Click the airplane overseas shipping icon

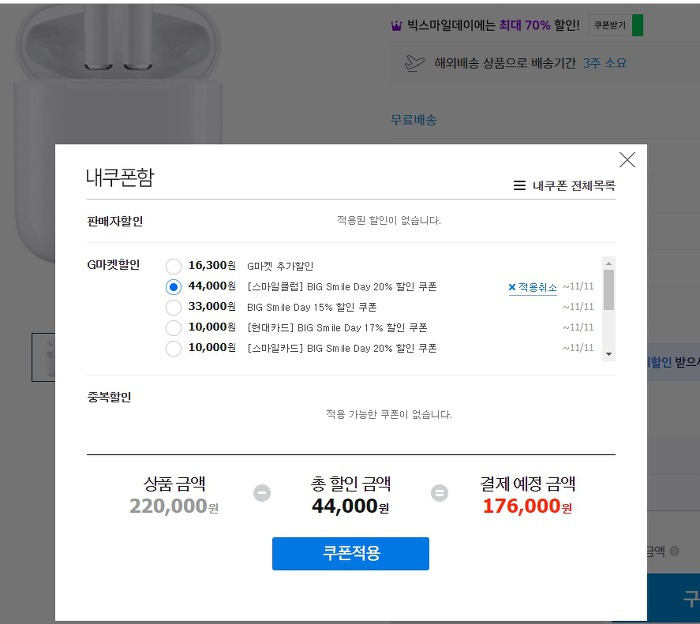414,63
